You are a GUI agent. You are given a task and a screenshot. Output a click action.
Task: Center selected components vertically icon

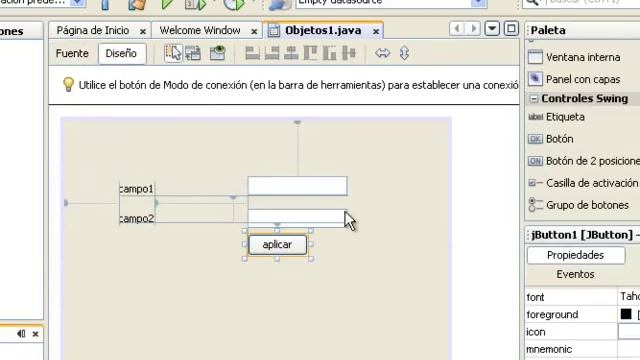click(349, 53)
